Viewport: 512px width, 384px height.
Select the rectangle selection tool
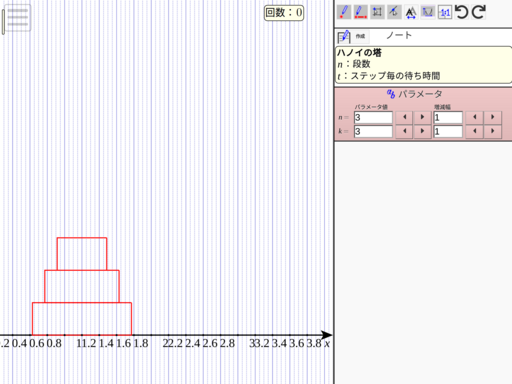click(x=377, y=12)
